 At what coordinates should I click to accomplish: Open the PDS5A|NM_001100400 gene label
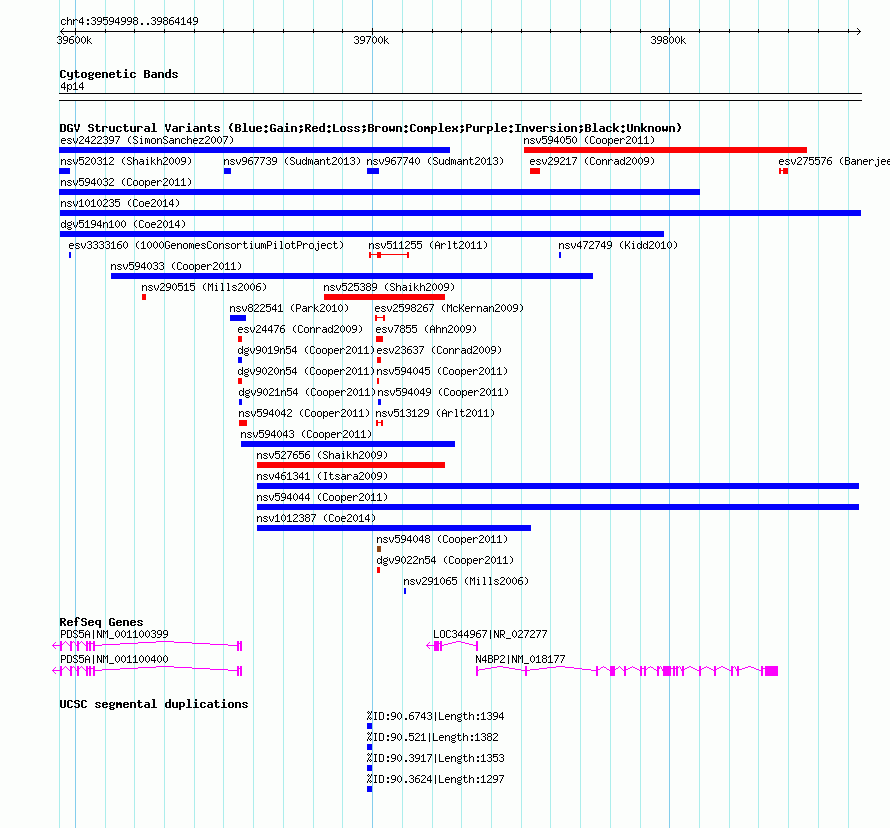pyautogui.click(x=114, y=659)
